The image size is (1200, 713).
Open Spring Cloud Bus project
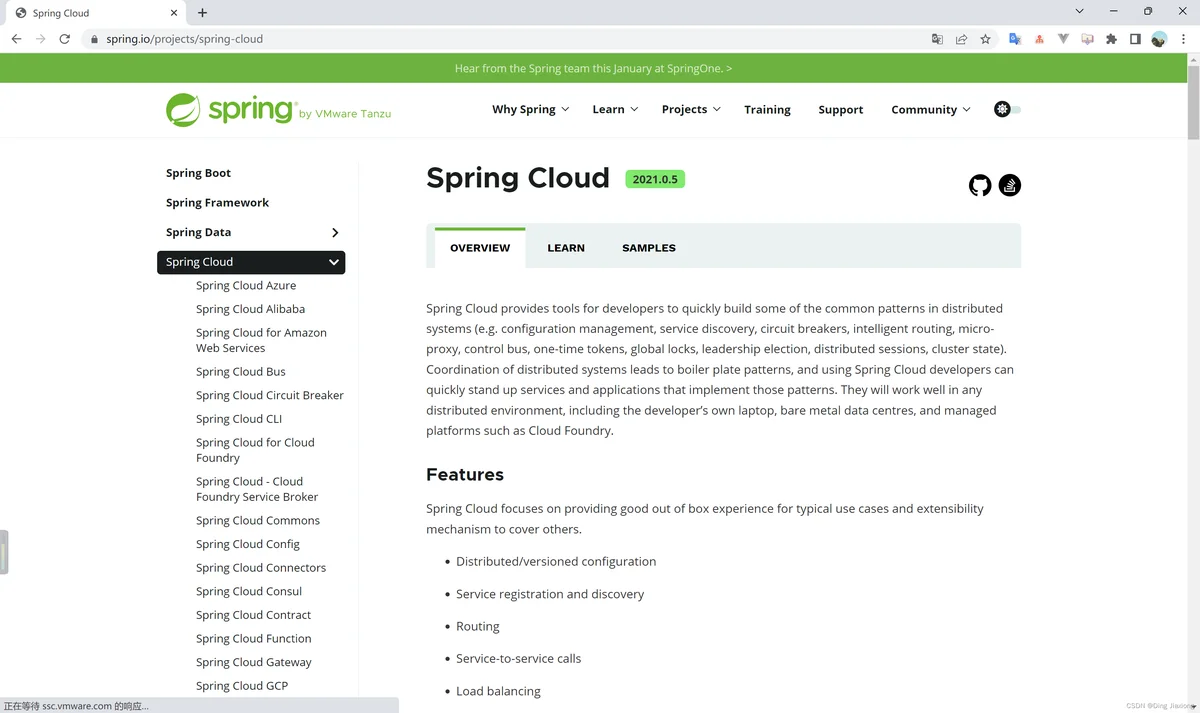[241, 371]
